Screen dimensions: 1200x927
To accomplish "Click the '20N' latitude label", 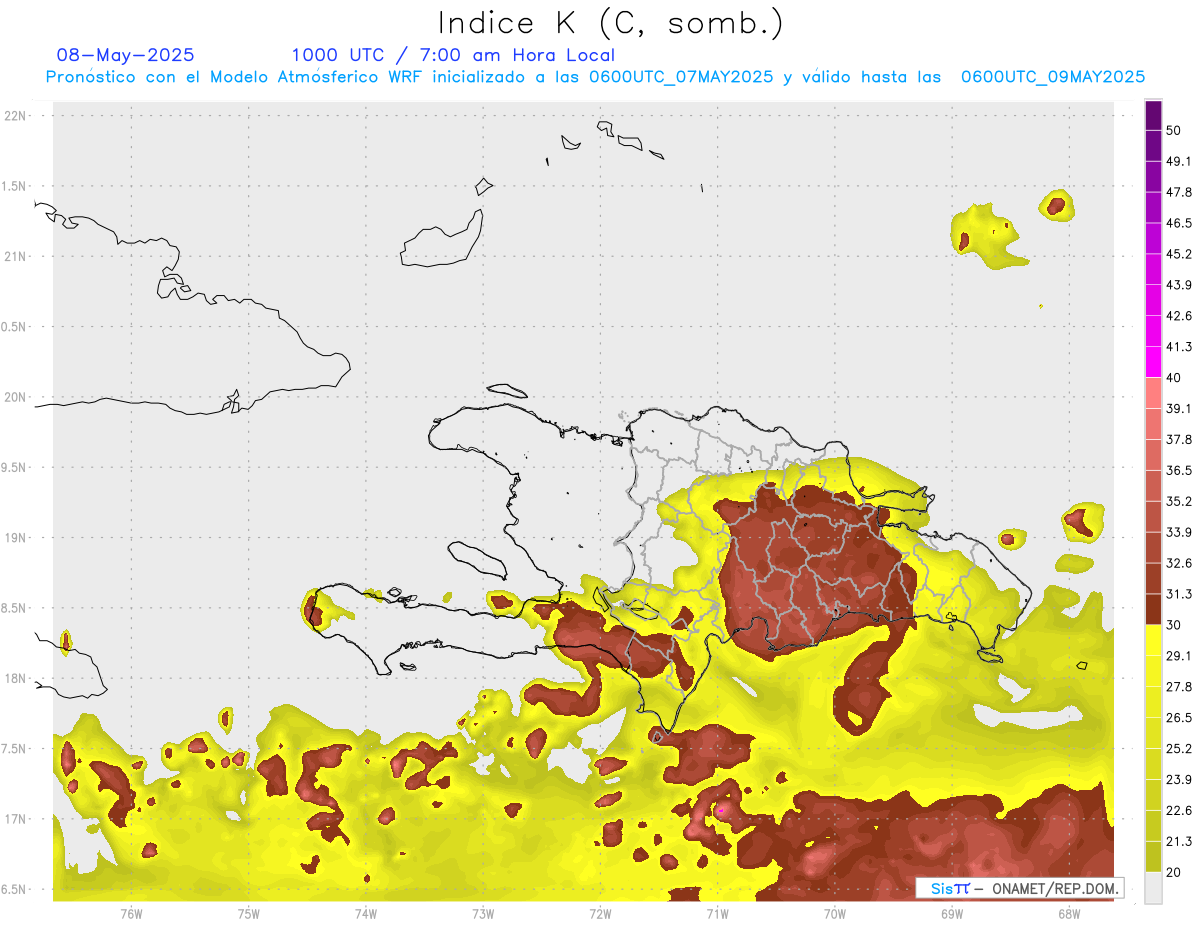I will point(16,397).
